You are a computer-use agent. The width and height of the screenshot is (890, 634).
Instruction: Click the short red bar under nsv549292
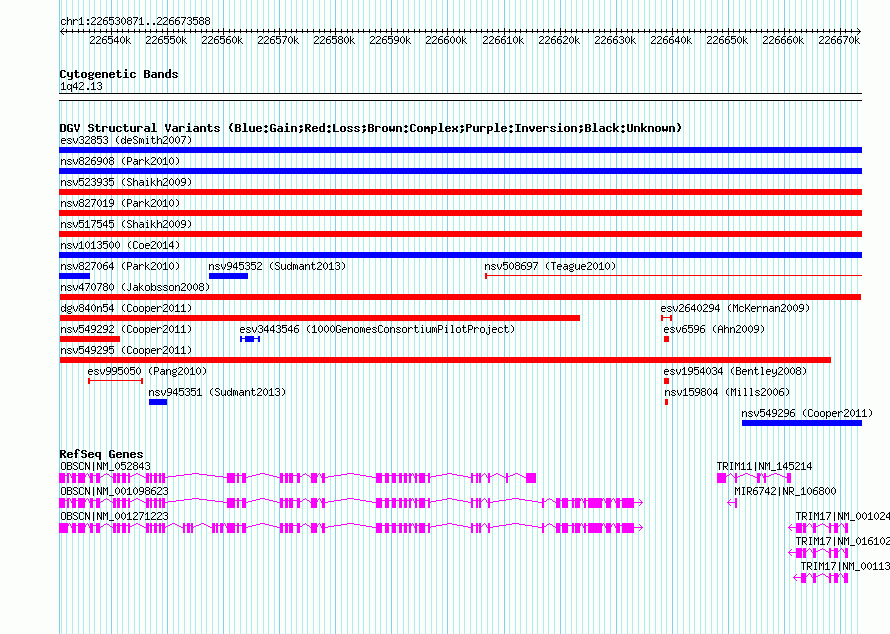click(x=90, y=339)
